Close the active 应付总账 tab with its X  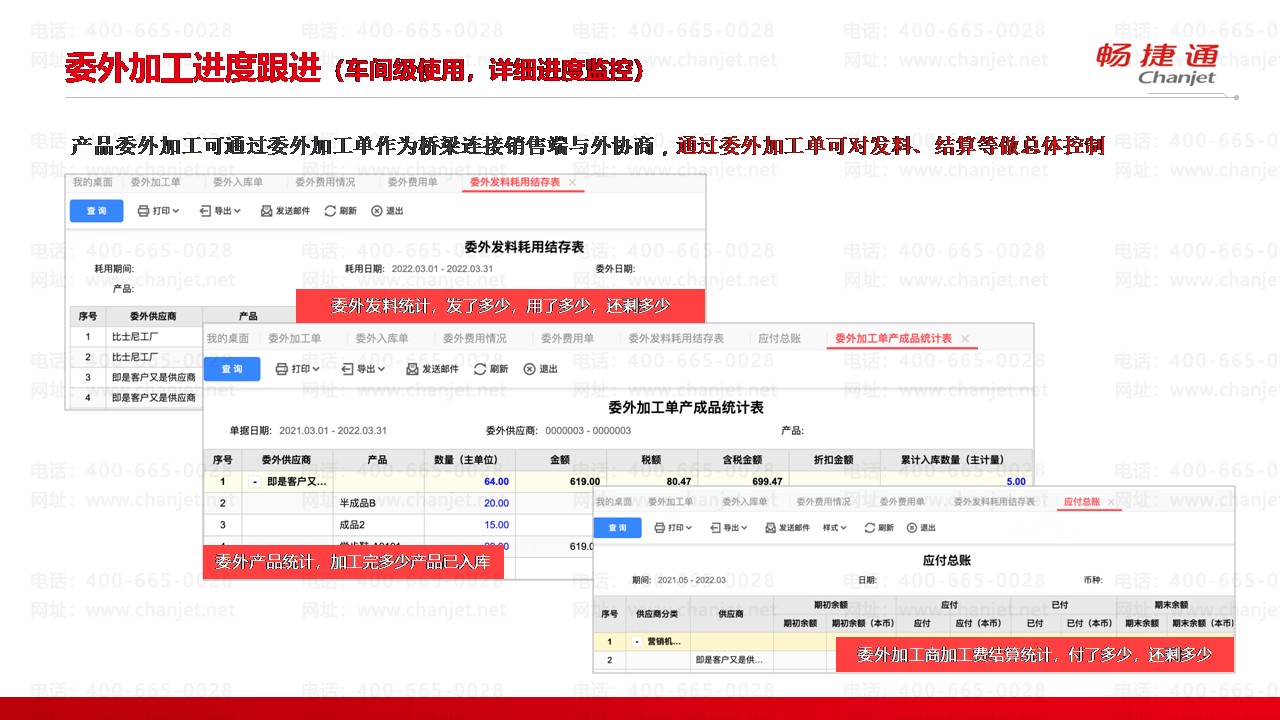tap(1111, 502)
